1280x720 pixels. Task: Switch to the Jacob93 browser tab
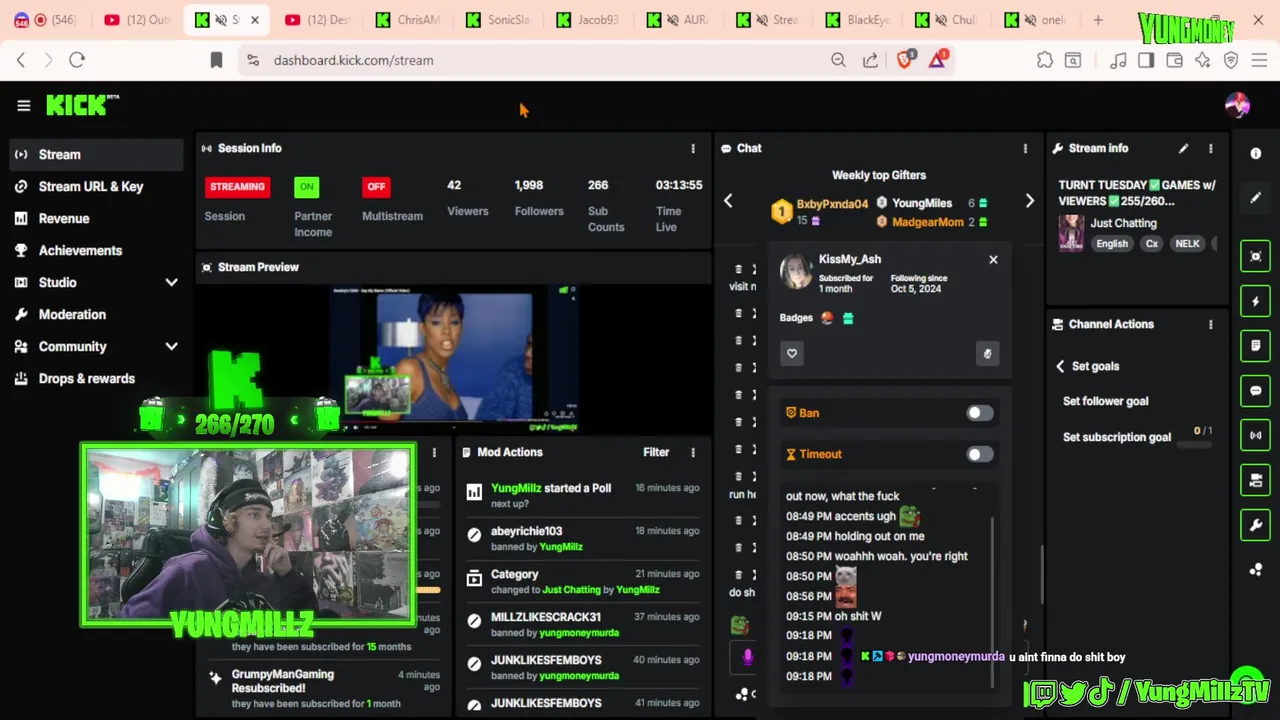click(x=587, y=20)
